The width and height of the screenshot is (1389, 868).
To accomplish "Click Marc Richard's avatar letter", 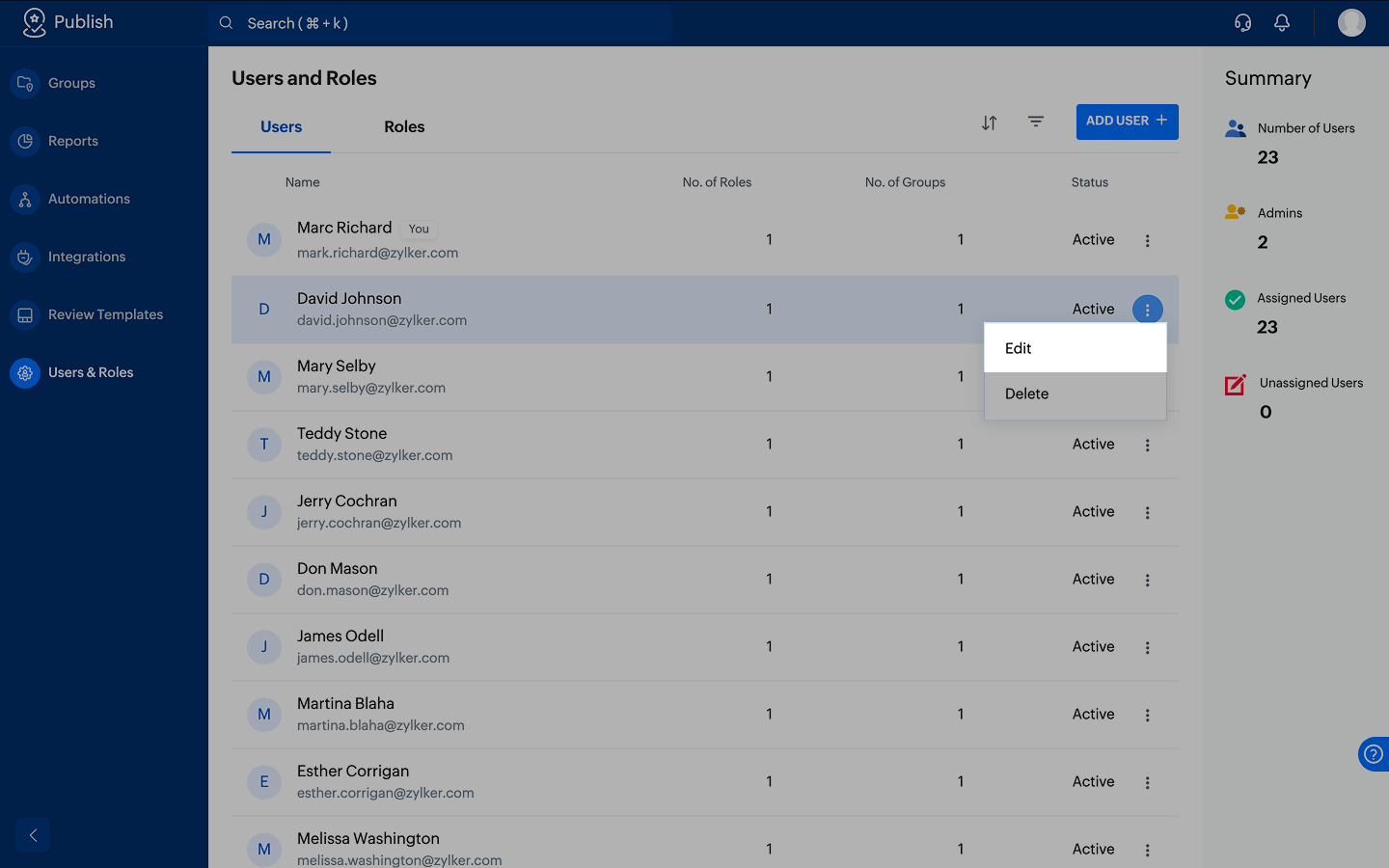I will pyautogui.click(x=264, y=240).
